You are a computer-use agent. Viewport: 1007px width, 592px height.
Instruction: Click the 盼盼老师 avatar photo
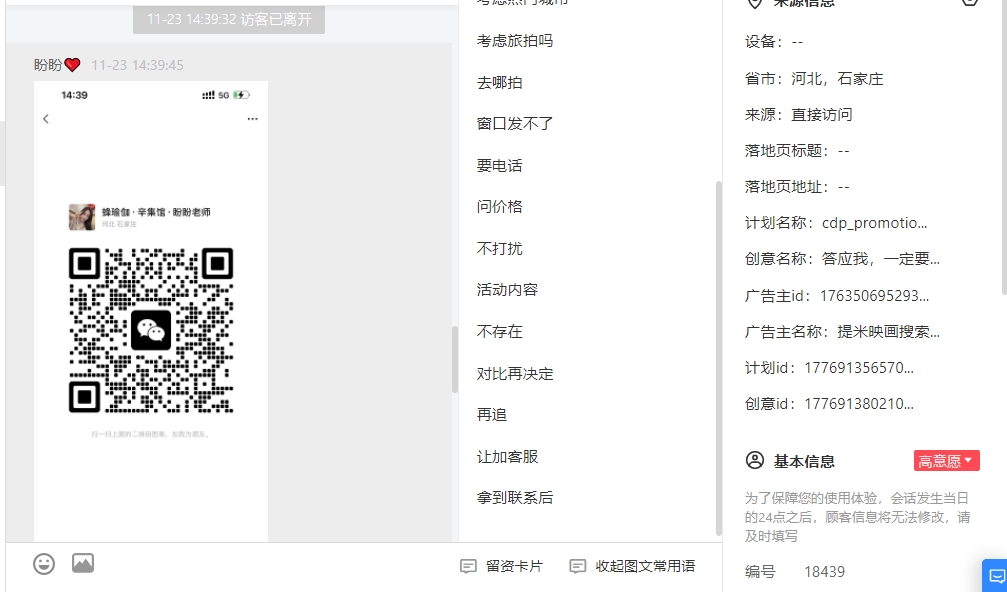click(82, 217)
